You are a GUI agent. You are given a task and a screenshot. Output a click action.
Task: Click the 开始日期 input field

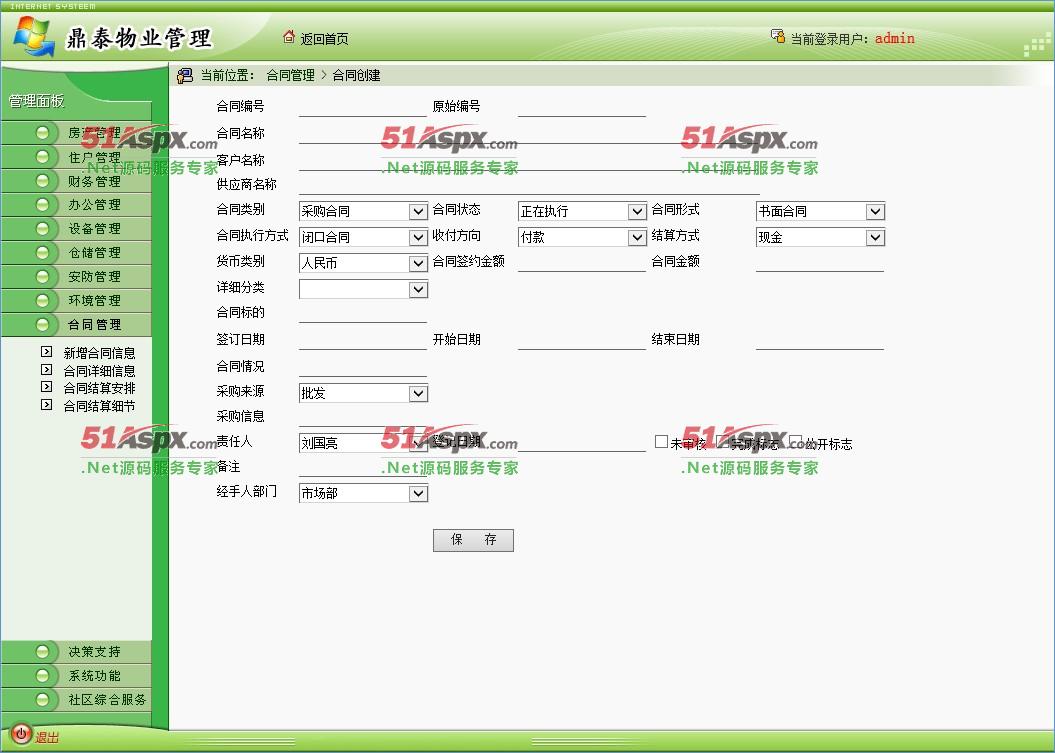tap(582, 340)
